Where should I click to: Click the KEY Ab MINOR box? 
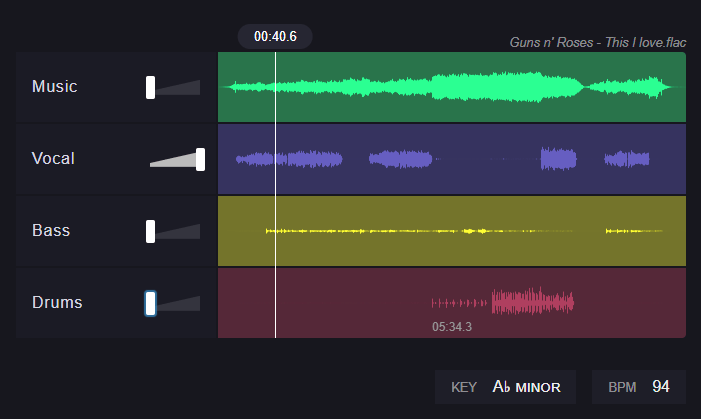coord(505,387)
